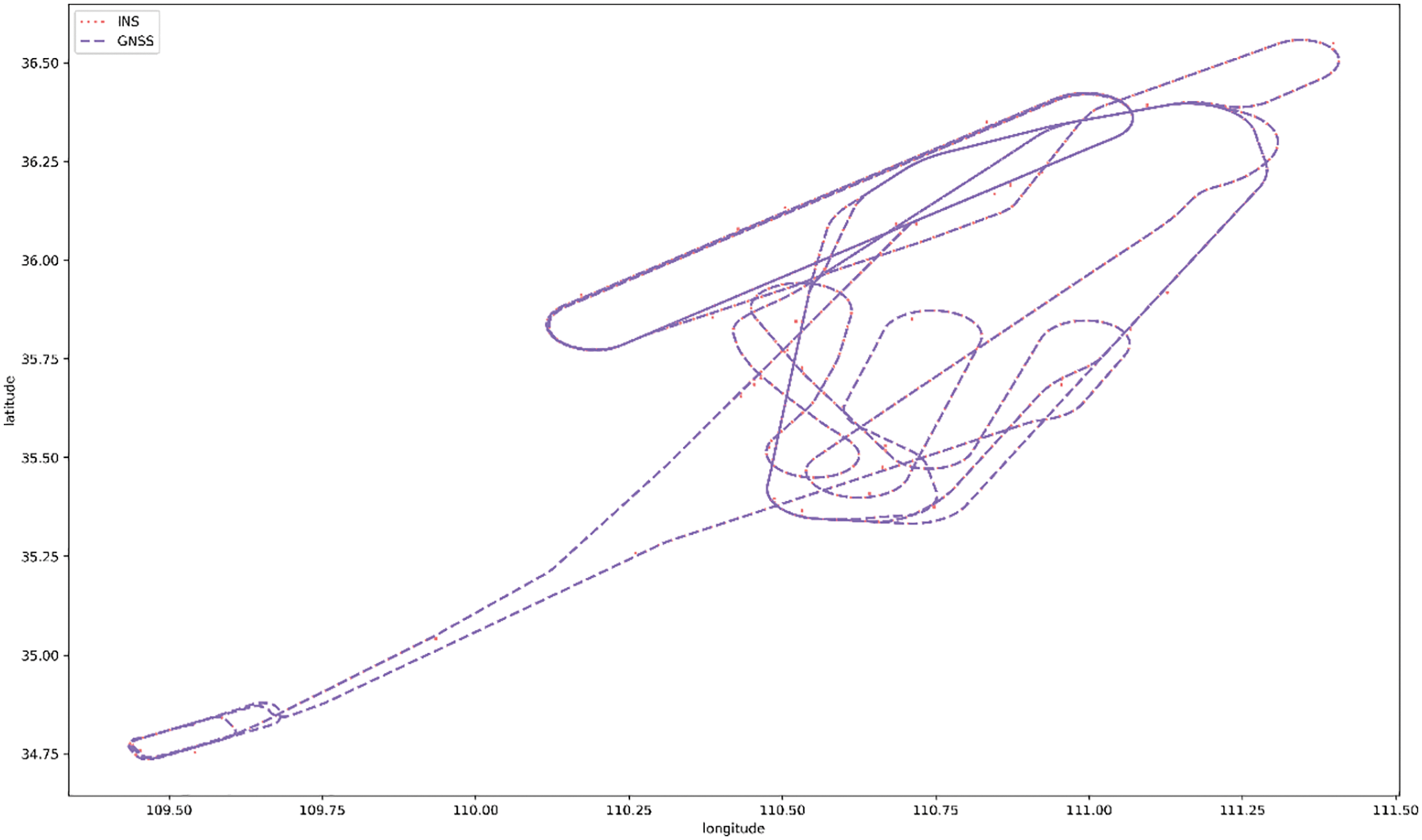
Task: Click the 110.00 longitude tick label
Action: [x=475, y=811]
